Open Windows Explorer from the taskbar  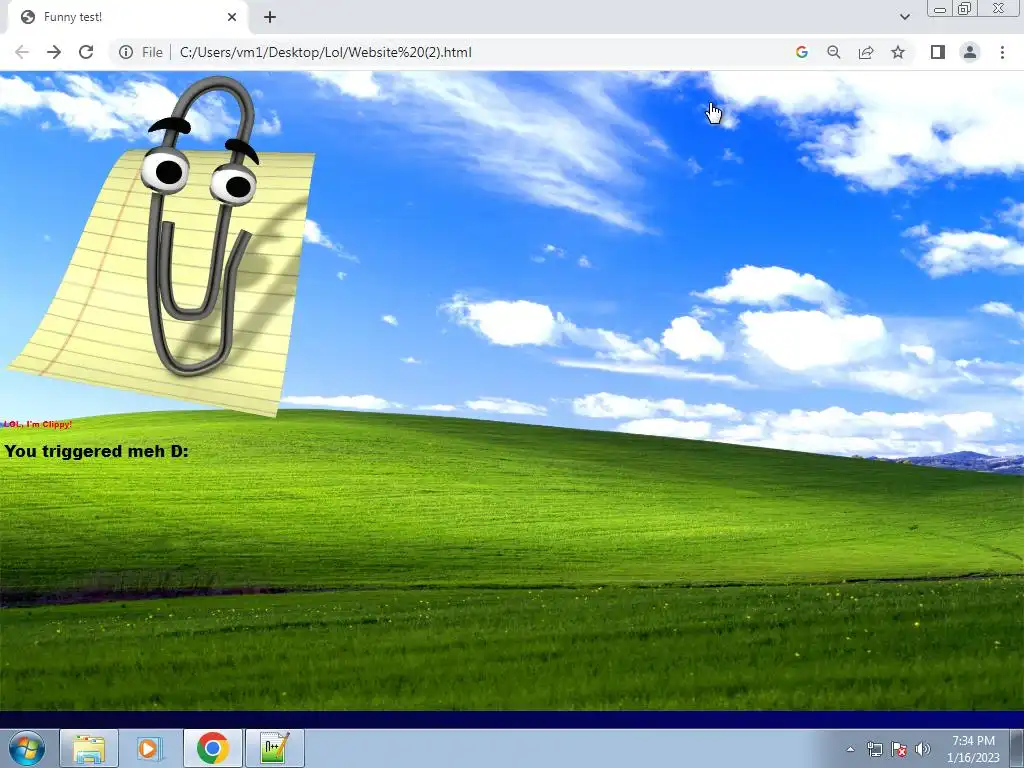click(89, 748)
